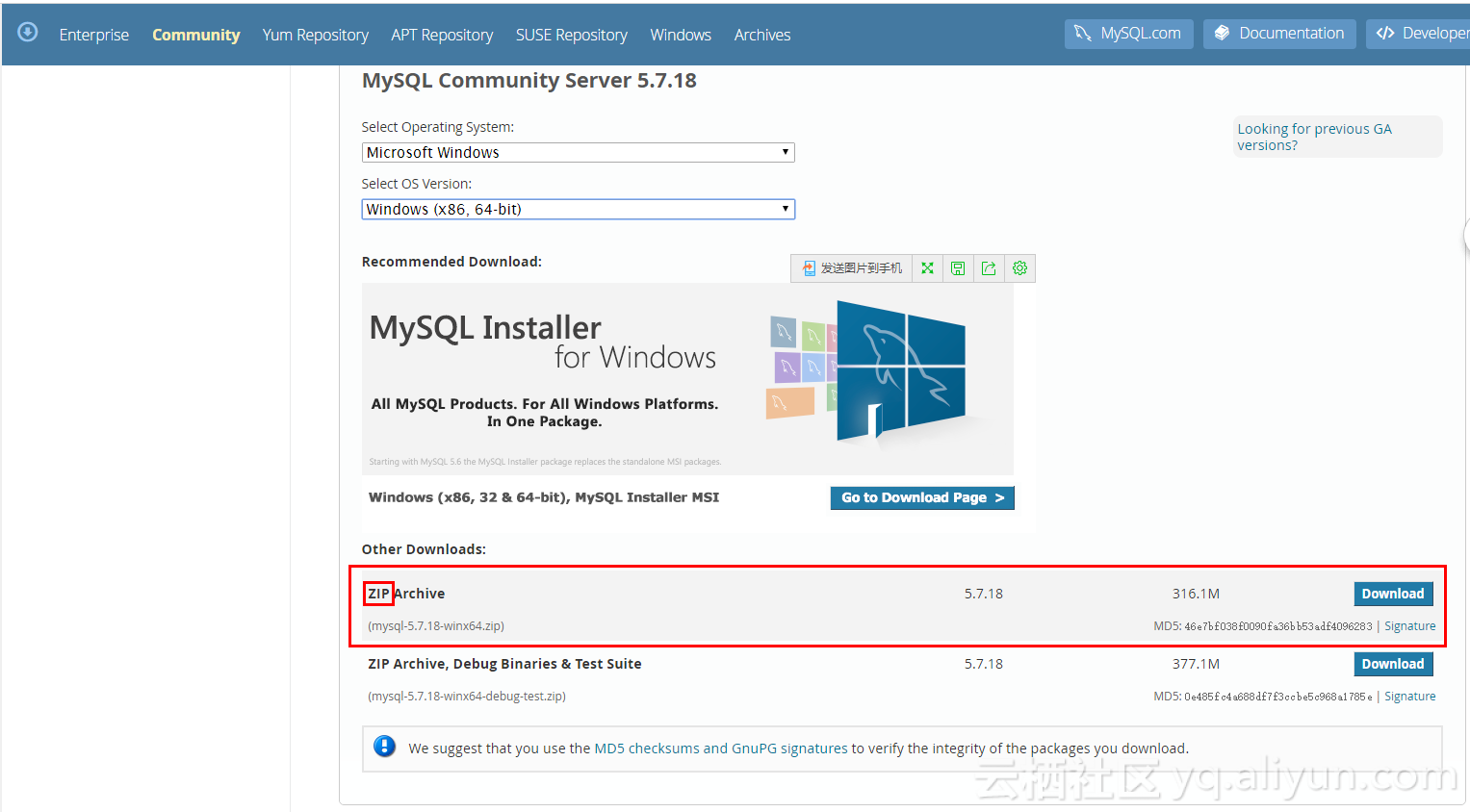
Task: Open the Documentation button
Action: 1279,34
